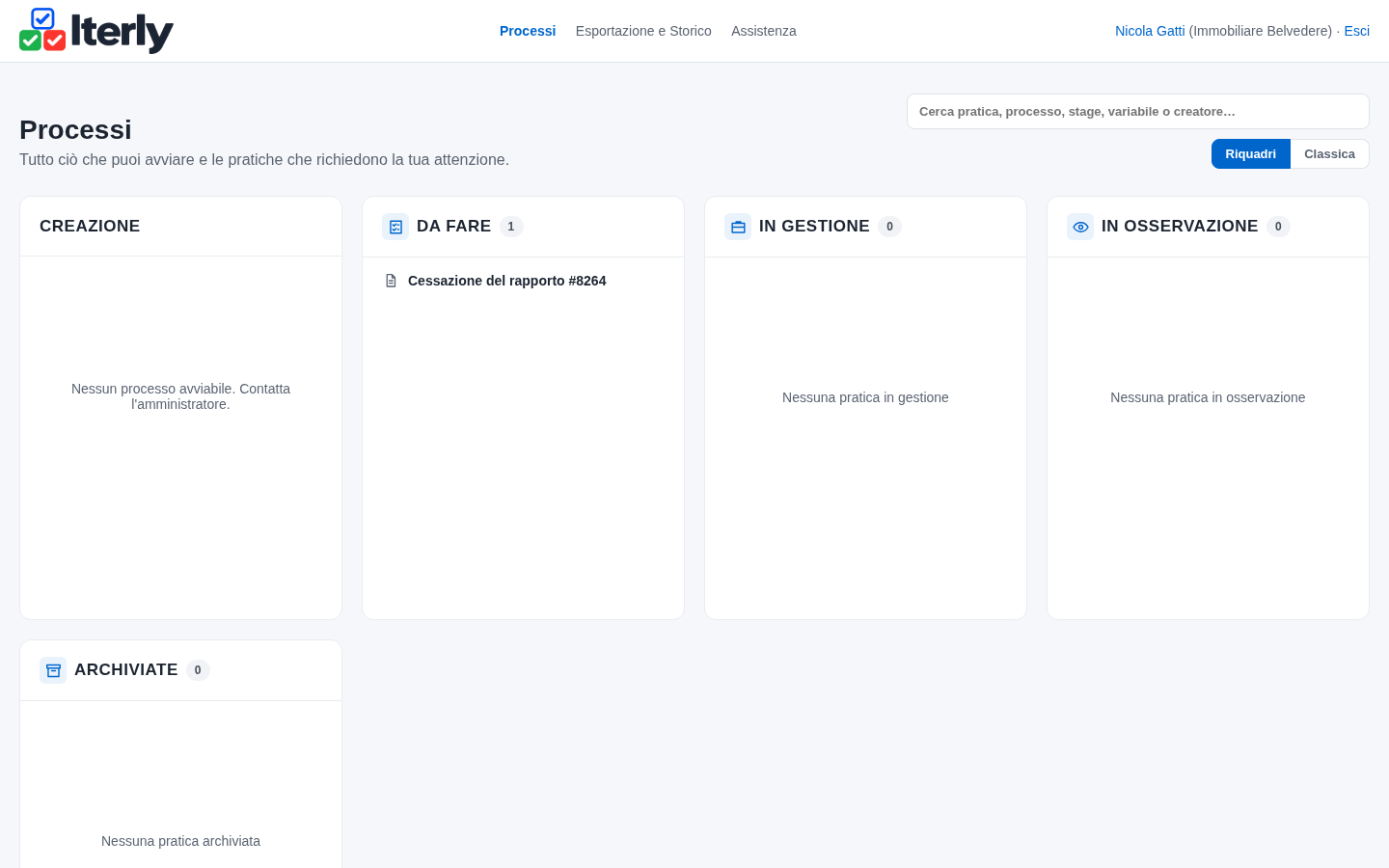The width and height of the screenshot is (1389, 868).
Task: Open Nicola Gatti's profile link
Action: tap(1150, 31)
